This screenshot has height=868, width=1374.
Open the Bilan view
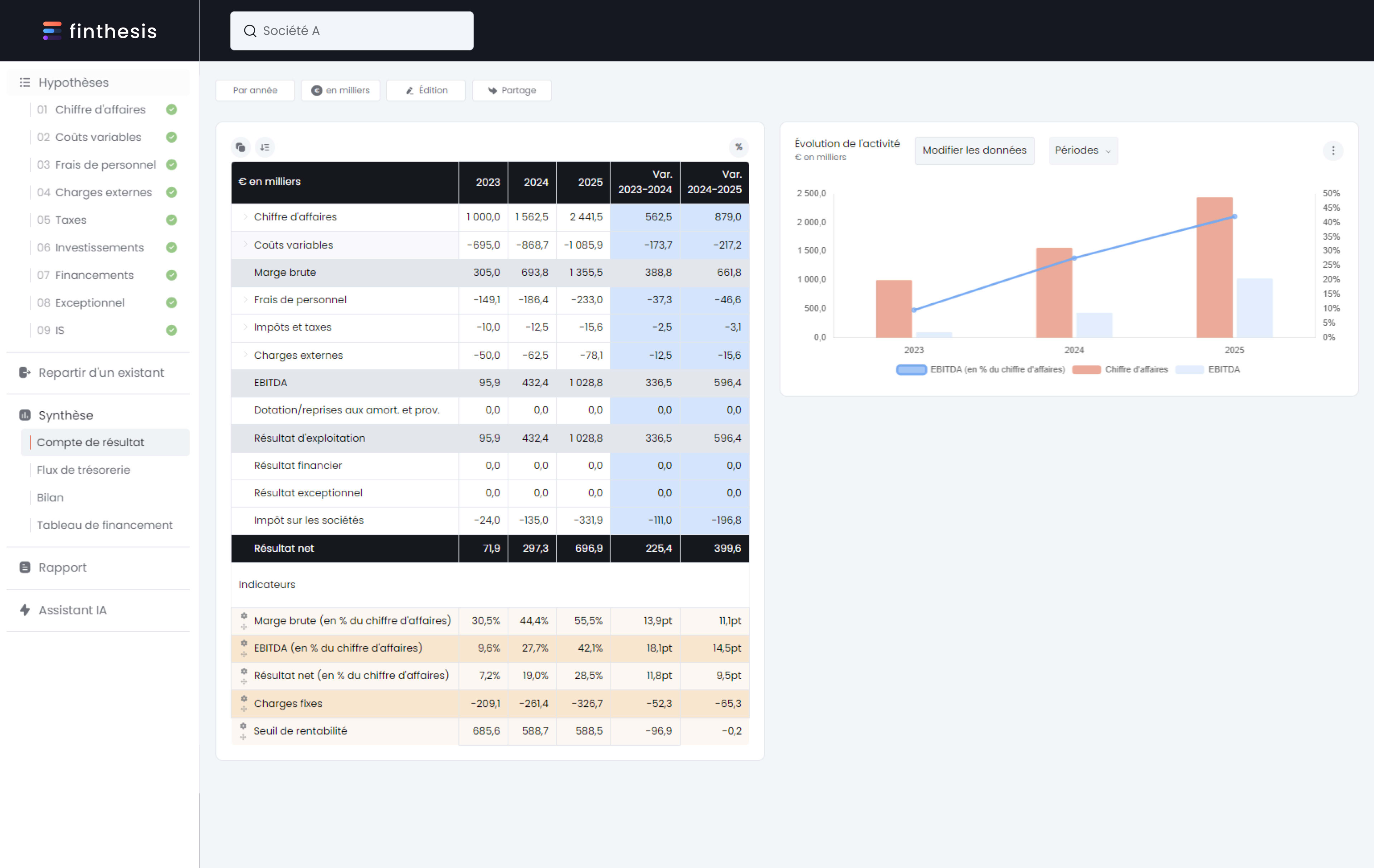point(50,497)
